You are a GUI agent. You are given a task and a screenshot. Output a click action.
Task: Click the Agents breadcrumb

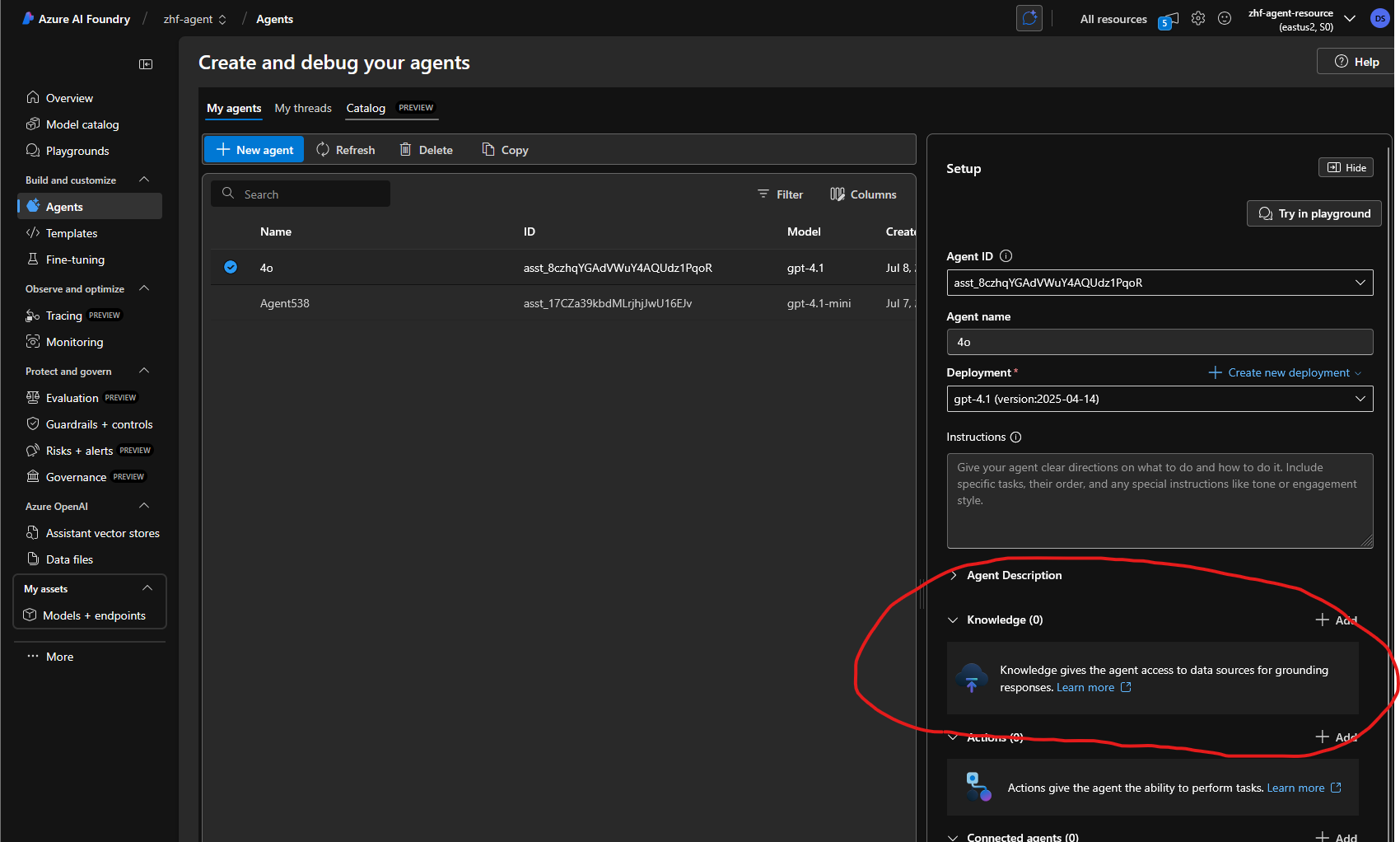tap(274, 19)
